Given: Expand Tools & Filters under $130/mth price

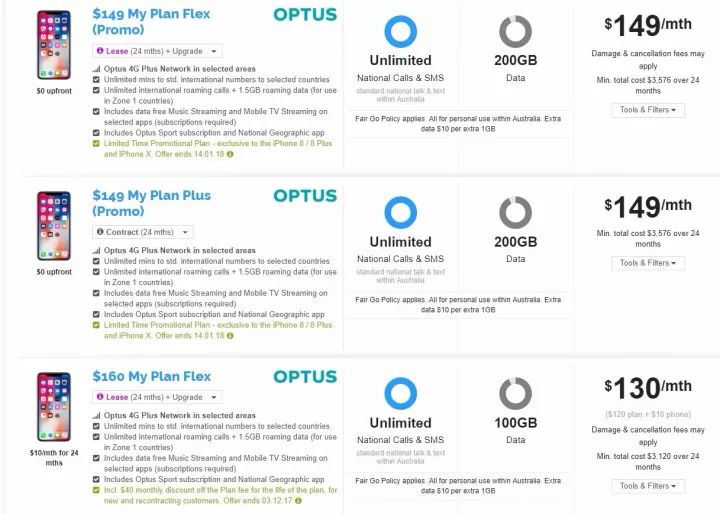Looking at the screenshot, I should point(648,486).
